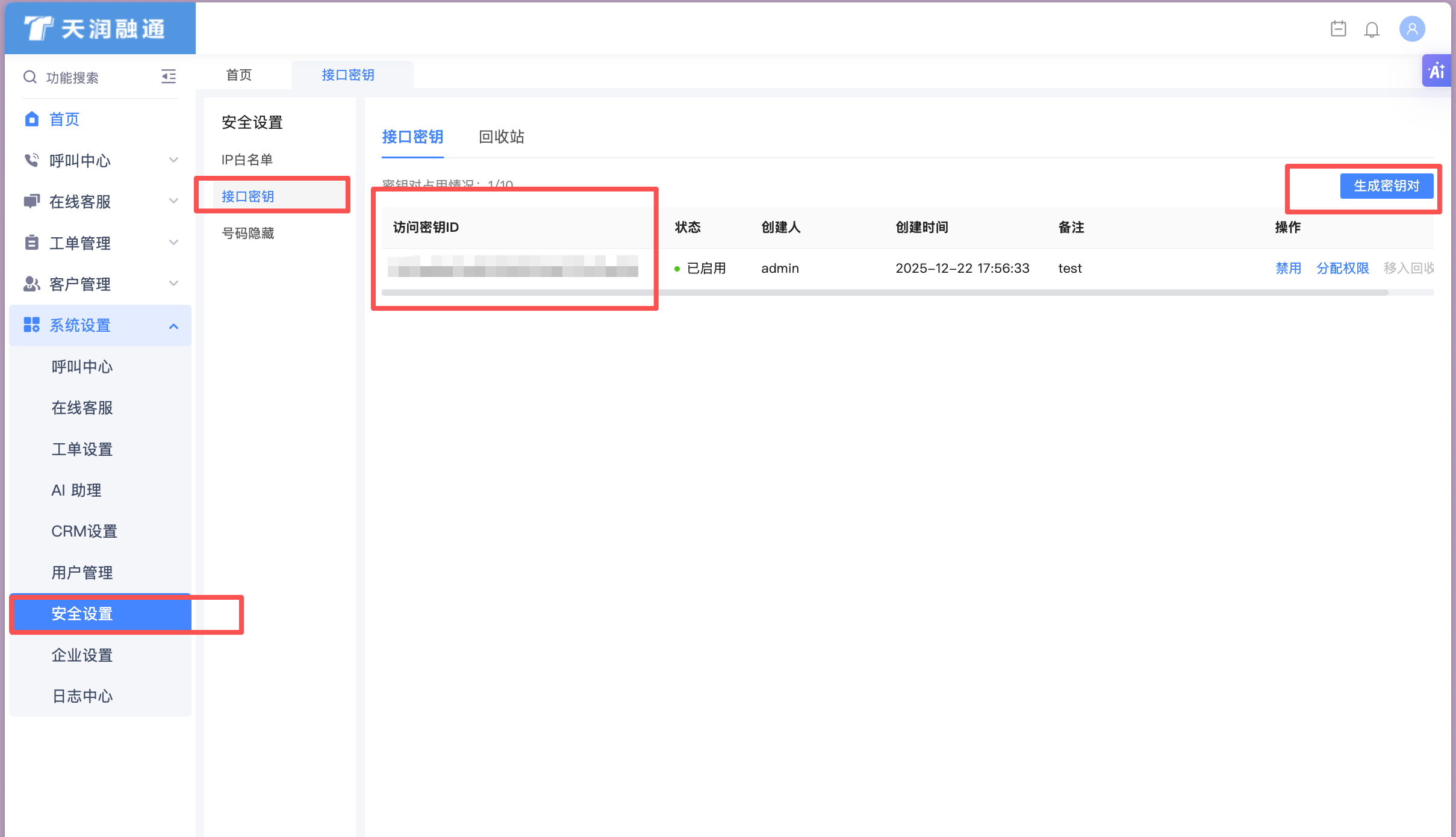
Task: Click the 禁用 link for the key
Action: click(x=1288, y=269)
